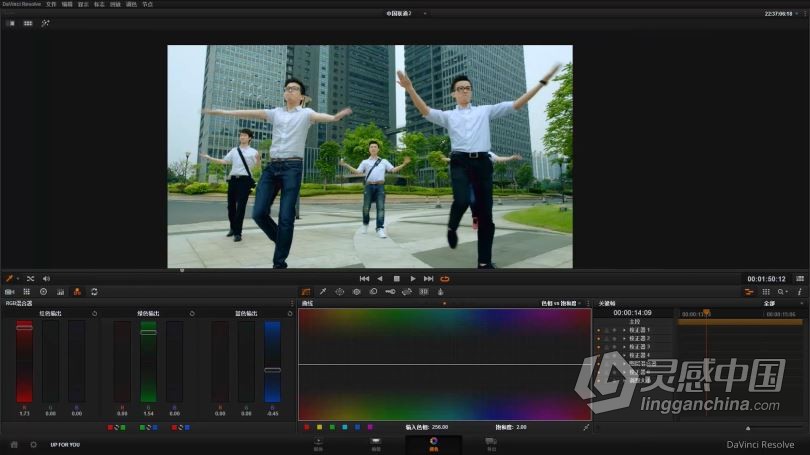Swap green and blue channels
The image size is (810, 455).
coord(148,428)
